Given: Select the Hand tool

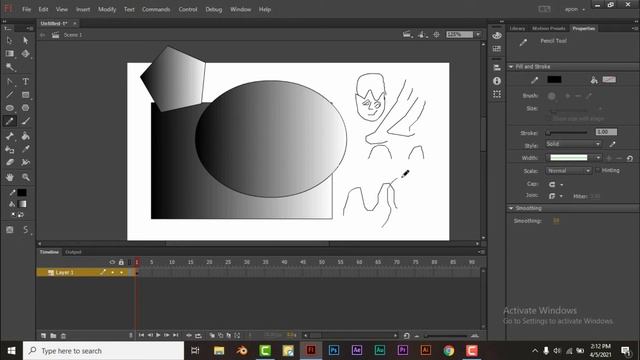Looking at the screenshot, I should (9, 177).
